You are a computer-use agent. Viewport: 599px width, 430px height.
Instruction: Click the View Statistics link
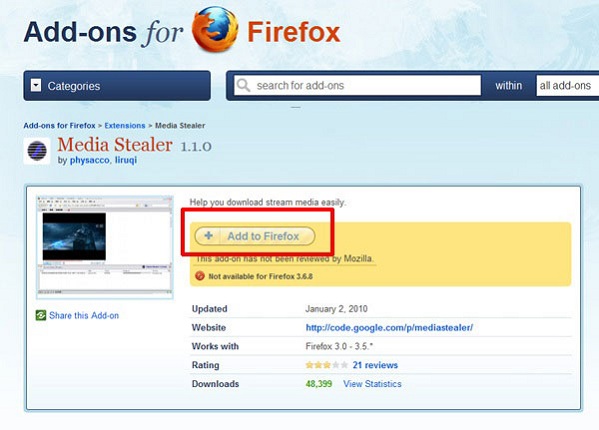[x=372, y=384]
